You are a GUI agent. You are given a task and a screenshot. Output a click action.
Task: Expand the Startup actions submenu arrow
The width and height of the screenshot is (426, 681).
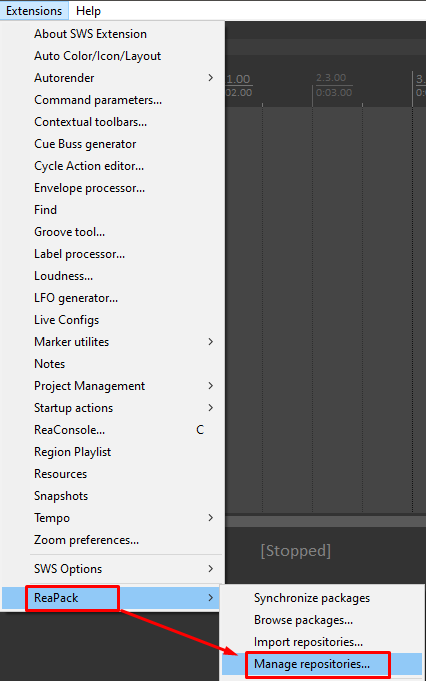pos(211,408)
